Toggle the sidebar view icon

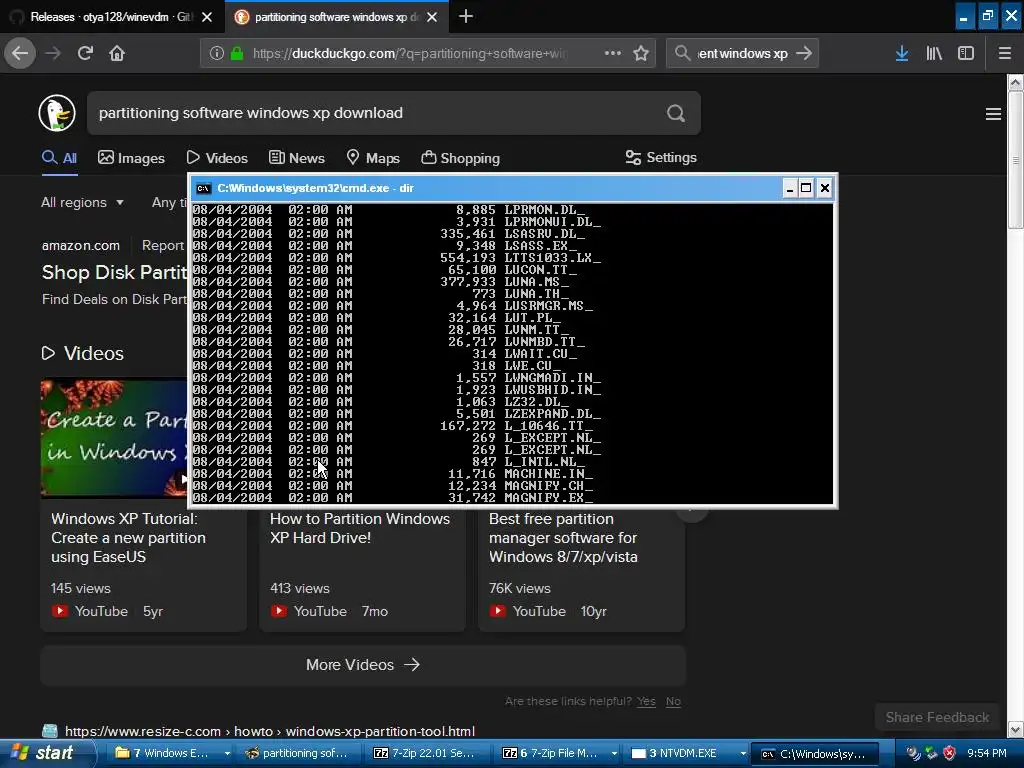pos(966,53)
